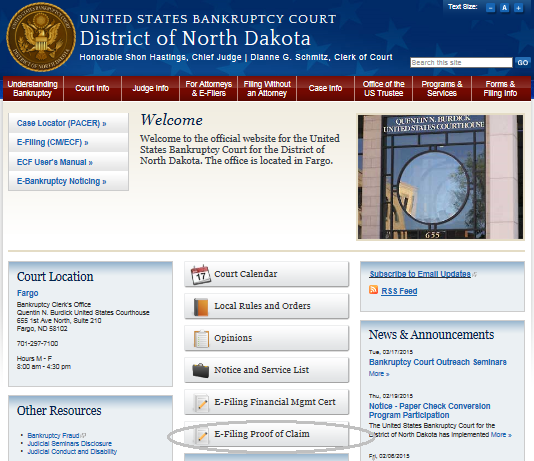The image size is (534, 461).
Task: Click the briefcase icon for Notice and Service List
Action: pyautogui.click(x=201, y=370)
